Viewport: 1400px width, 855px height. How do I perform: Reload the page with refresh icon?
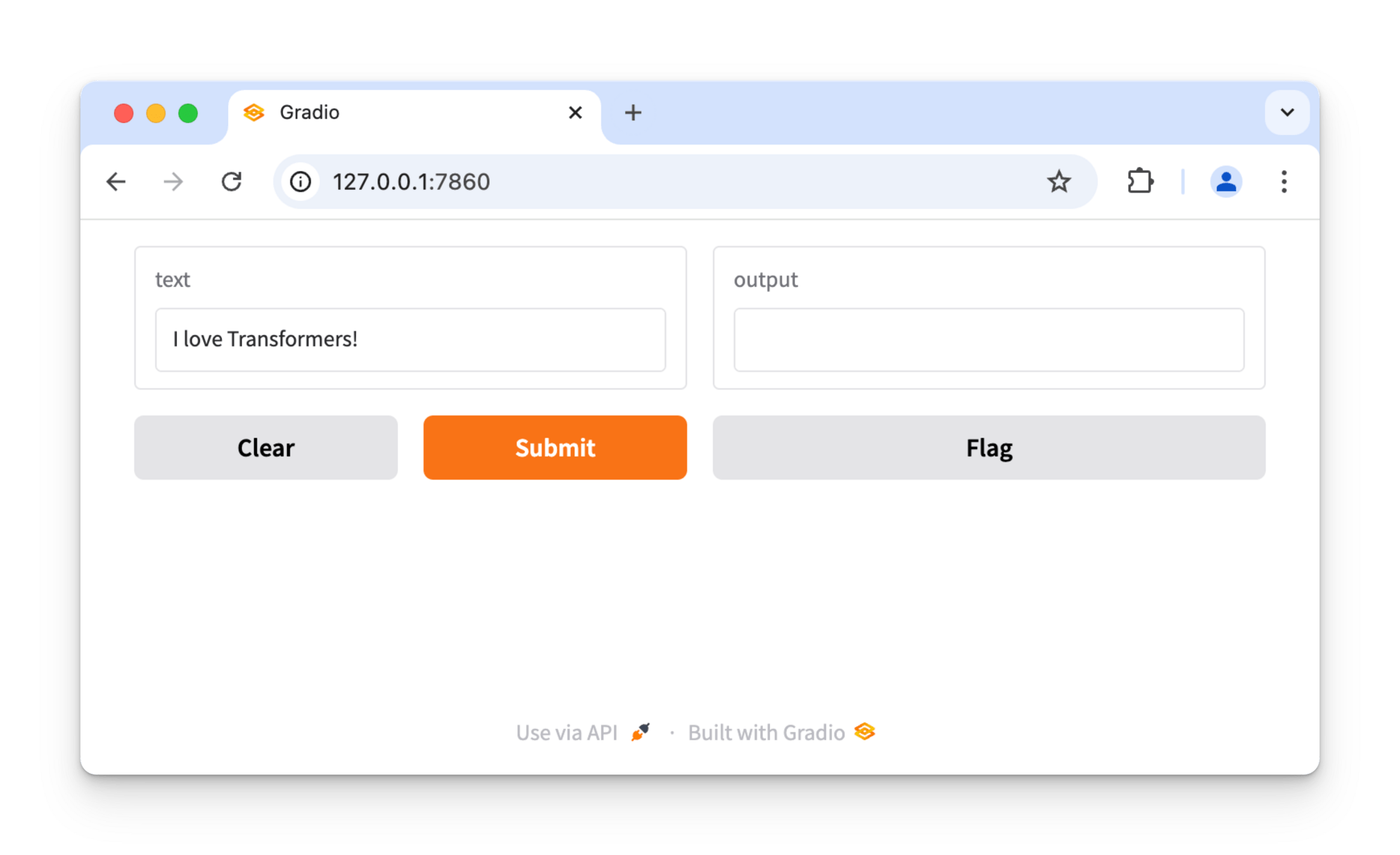(x=231, y=182)
